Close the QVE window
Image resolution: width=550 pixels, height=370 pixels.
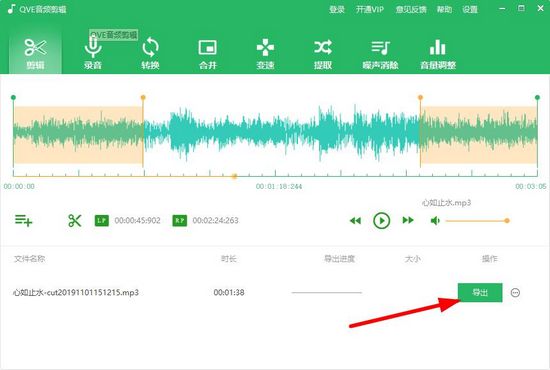[541, 8]
